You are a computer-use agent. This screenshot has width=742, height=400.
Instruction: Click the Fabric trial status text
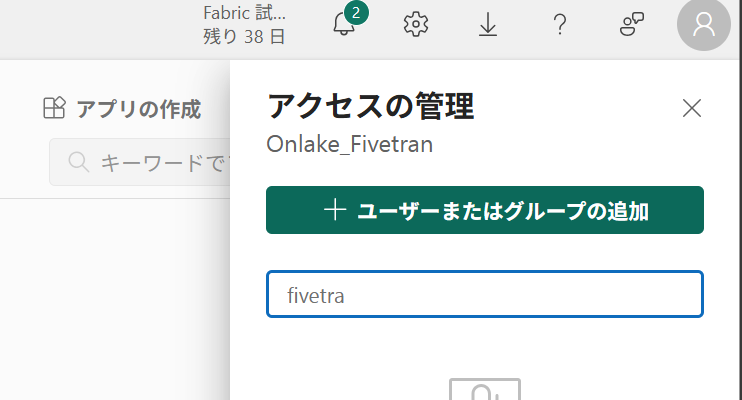click(x=244, y=13)
